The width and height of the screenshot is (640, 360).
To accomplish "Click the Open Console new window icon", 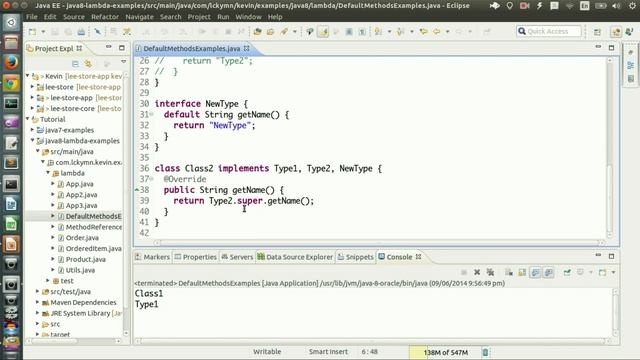I will click(602, 272).
